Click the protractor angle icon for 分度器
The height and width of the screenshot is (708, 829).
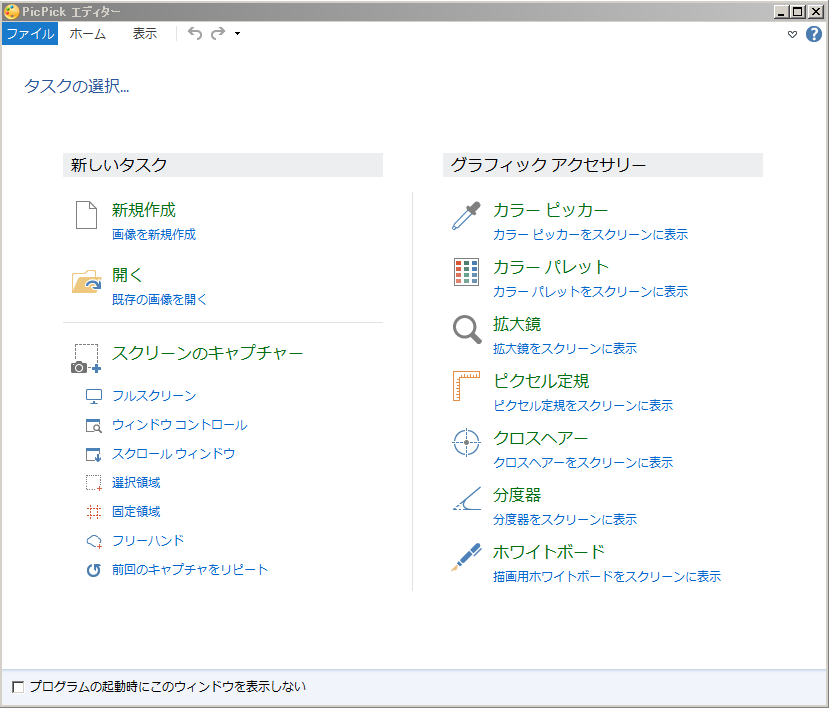coord(467,499)
